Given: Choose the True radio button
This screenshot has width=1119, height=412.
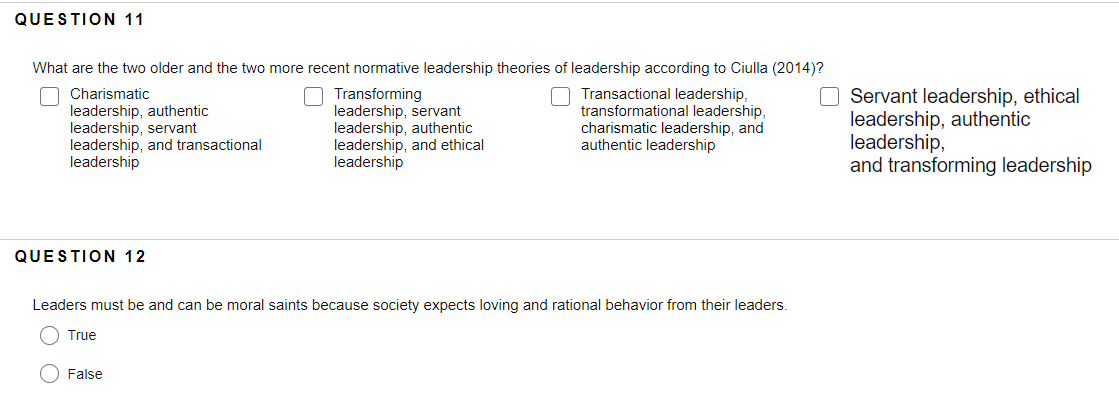Looking at the screenshot, I should coord(49,336).
